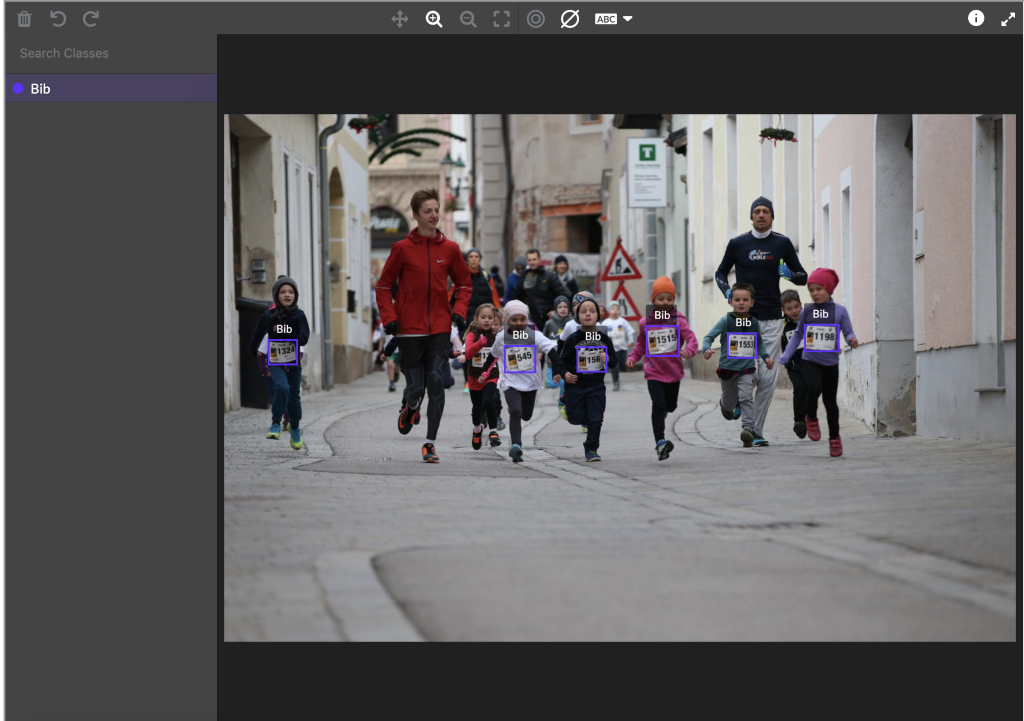Viewport: 1024px width, 721px height.
Task: Toggle fullscreen with the expand arrows
Action: [1007, 19]
